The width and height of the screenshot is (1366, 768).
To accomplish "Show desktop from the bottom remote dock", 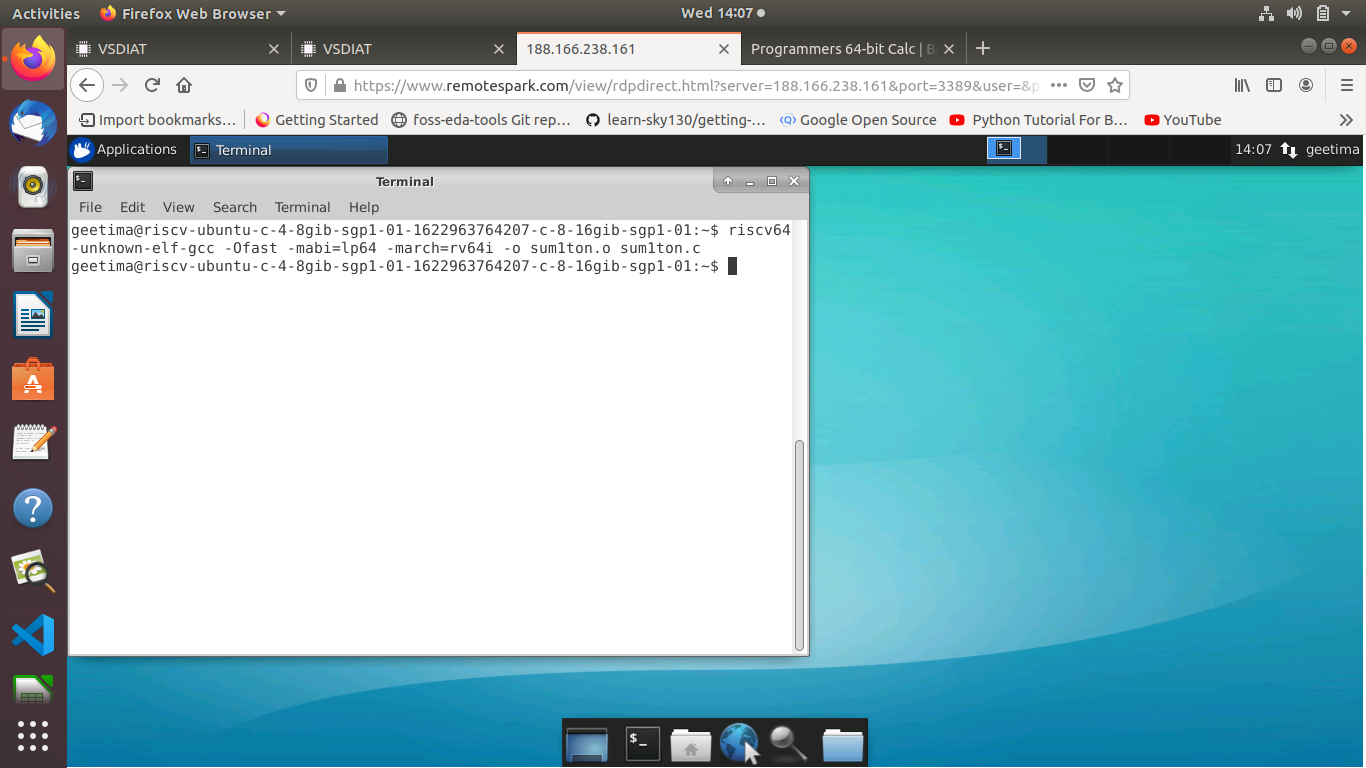I will (587, 743).
